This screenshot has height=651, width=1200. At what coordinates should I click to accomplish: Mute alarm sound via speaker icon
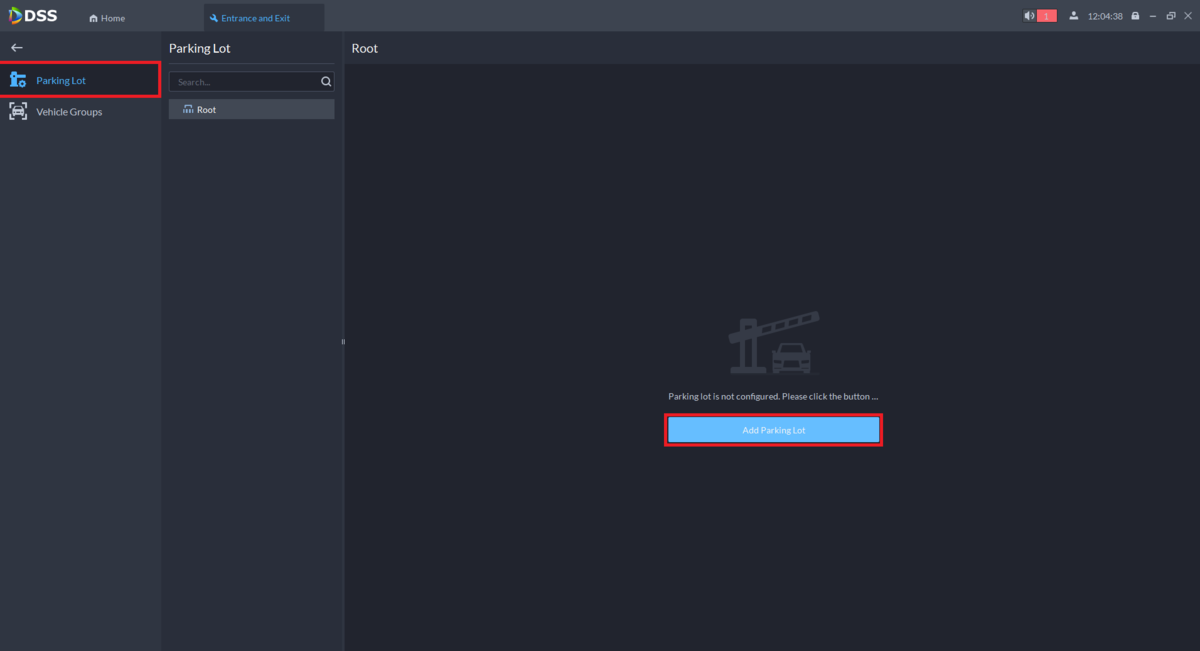pos(1029,16)
